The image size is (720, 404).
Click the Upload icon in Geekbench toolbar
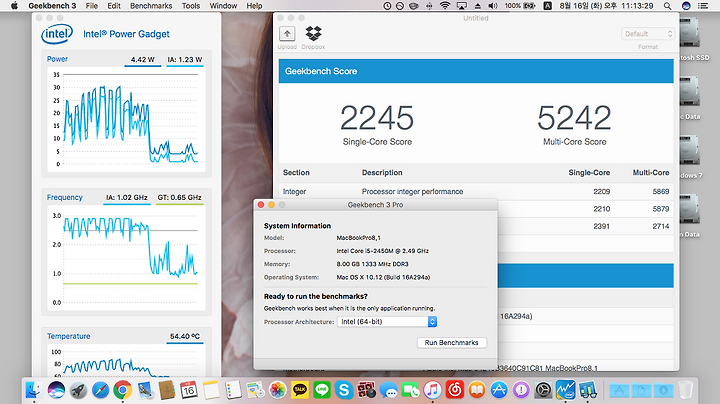(287, 34)
